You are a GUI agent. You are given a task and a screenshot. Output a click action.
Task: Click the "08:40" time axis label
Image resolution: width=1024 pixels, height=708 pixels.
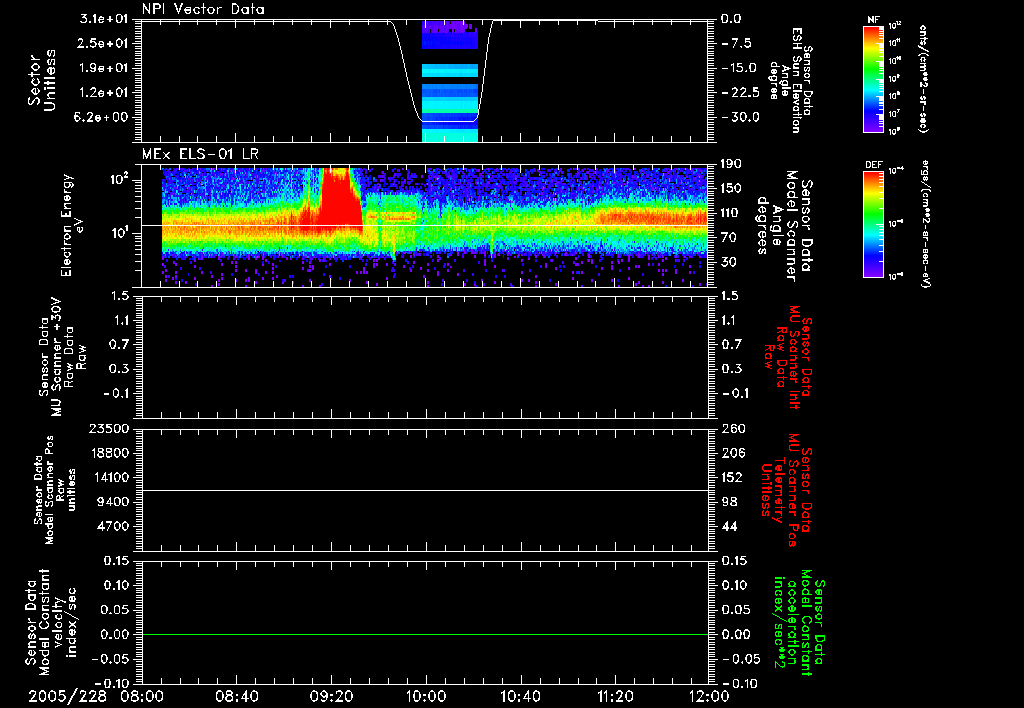[237, 696]
